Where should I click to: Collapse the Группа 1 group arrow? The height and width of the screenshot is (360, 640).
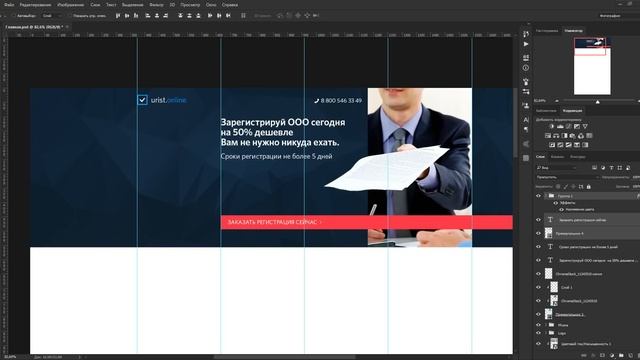546,196
